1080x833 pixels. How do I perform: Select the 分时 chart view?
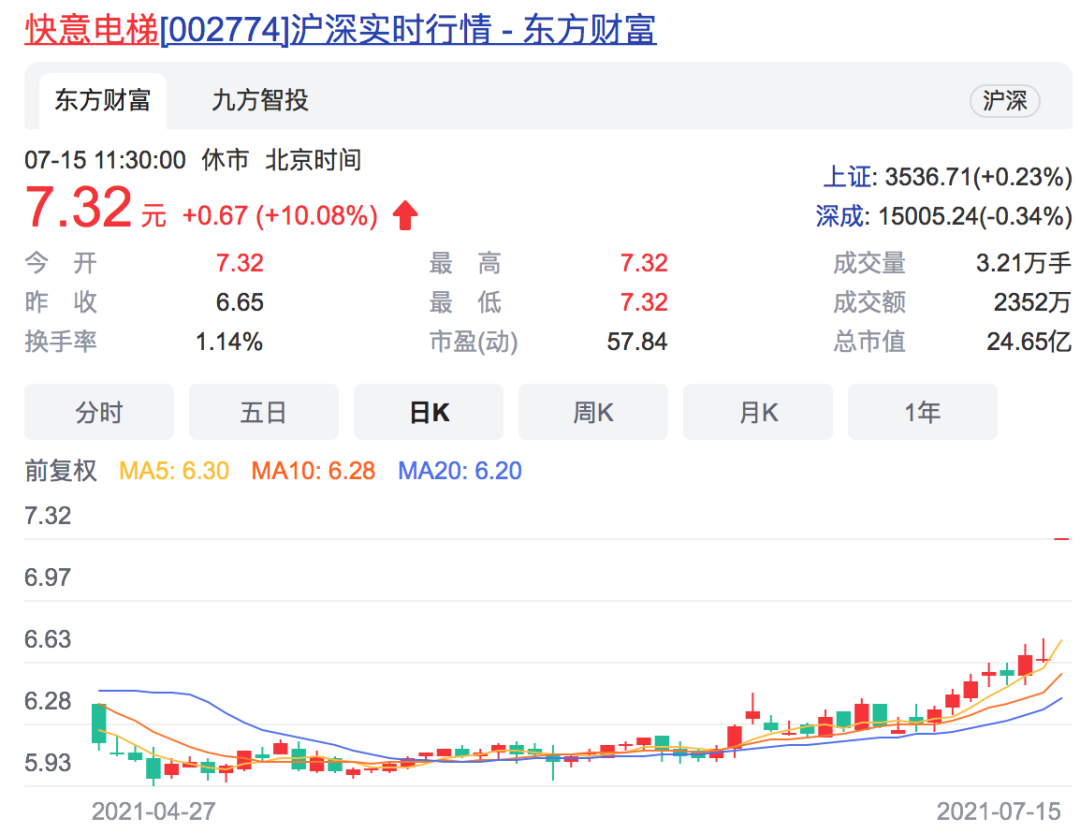[98, 411]
